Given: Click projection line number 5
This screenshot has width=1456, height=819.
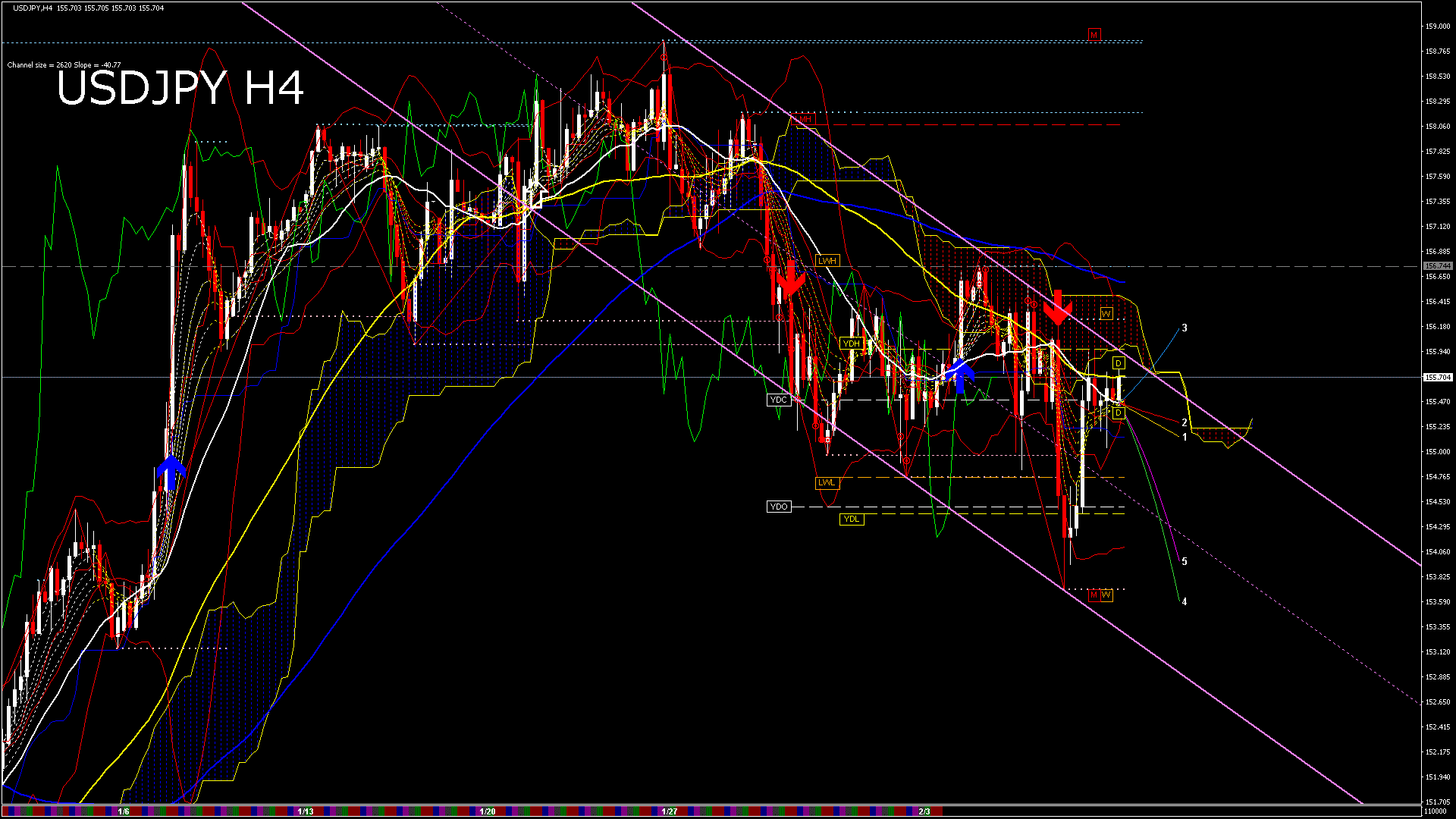Looking at the screenshot, I should [1185, 562].
